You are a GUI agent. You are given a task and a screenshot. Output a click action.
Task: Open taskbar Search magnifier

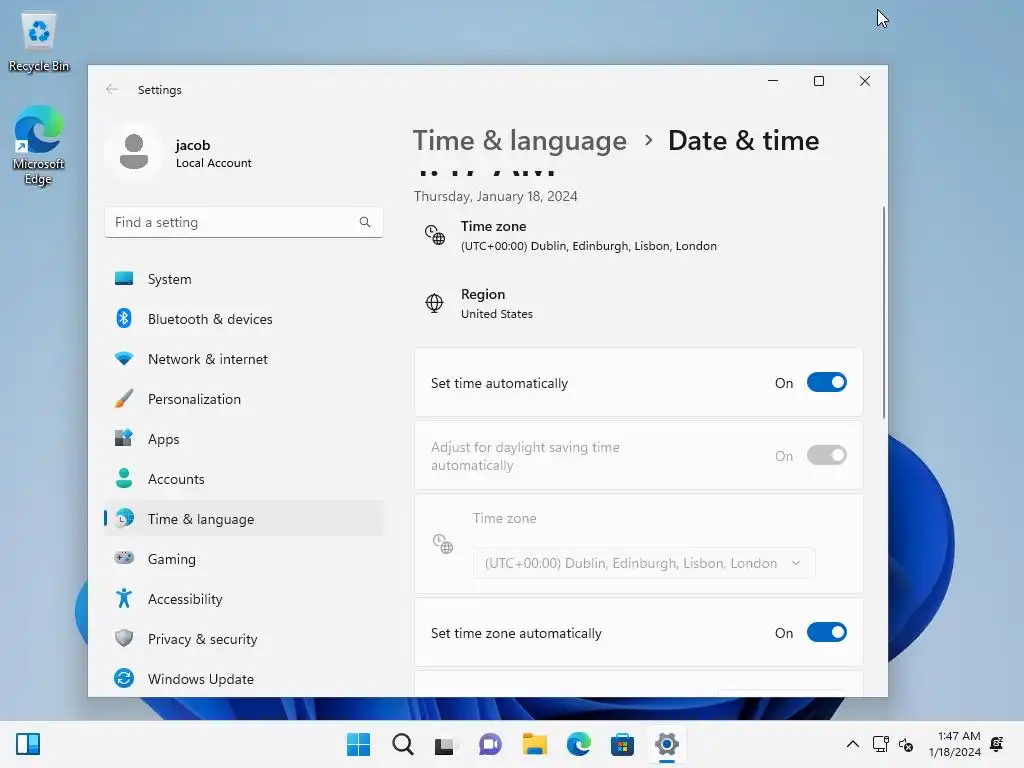[402, 744]
